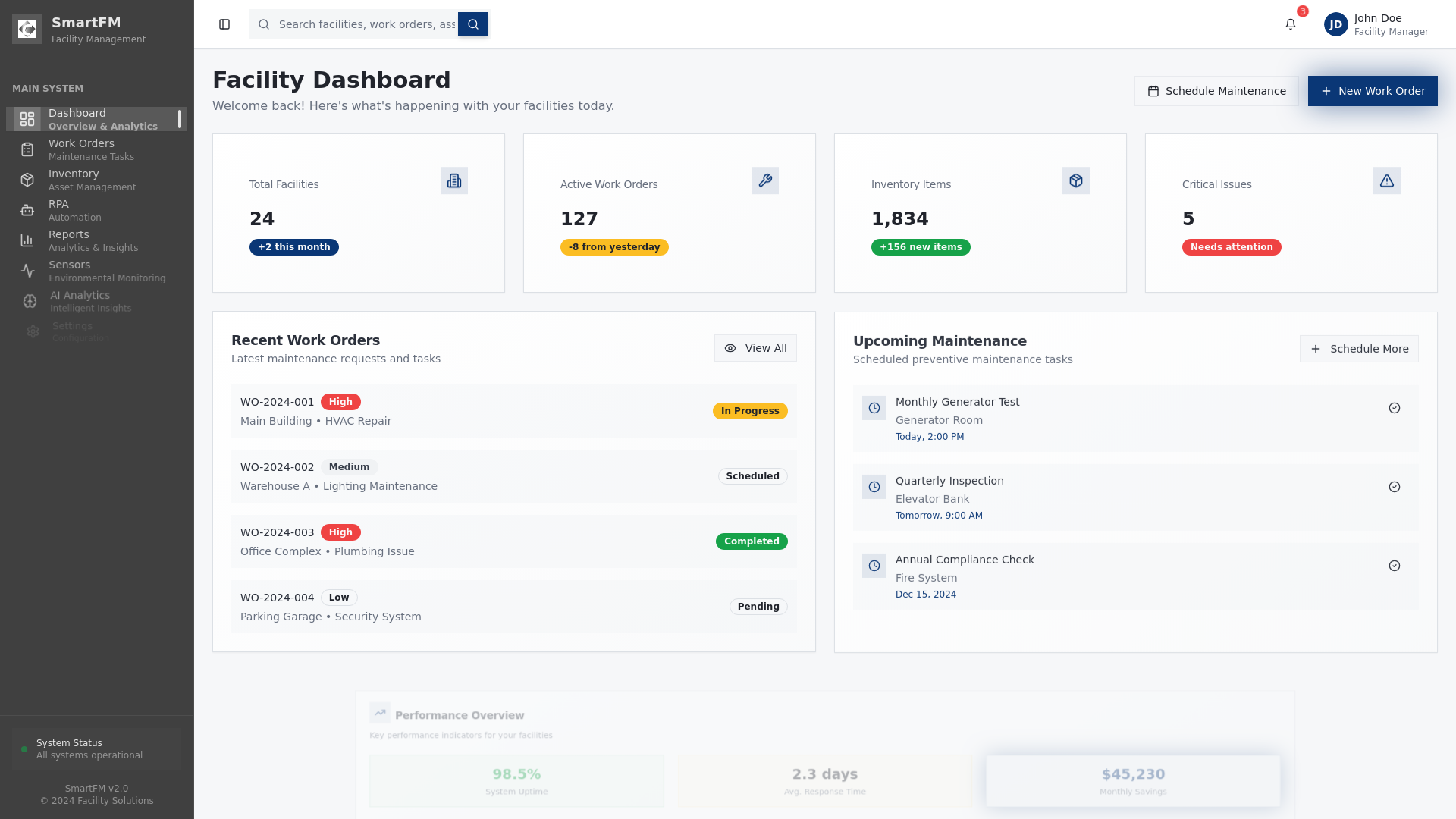Focus the facilities search field
1456x819 pixels.
coord(367,24)
